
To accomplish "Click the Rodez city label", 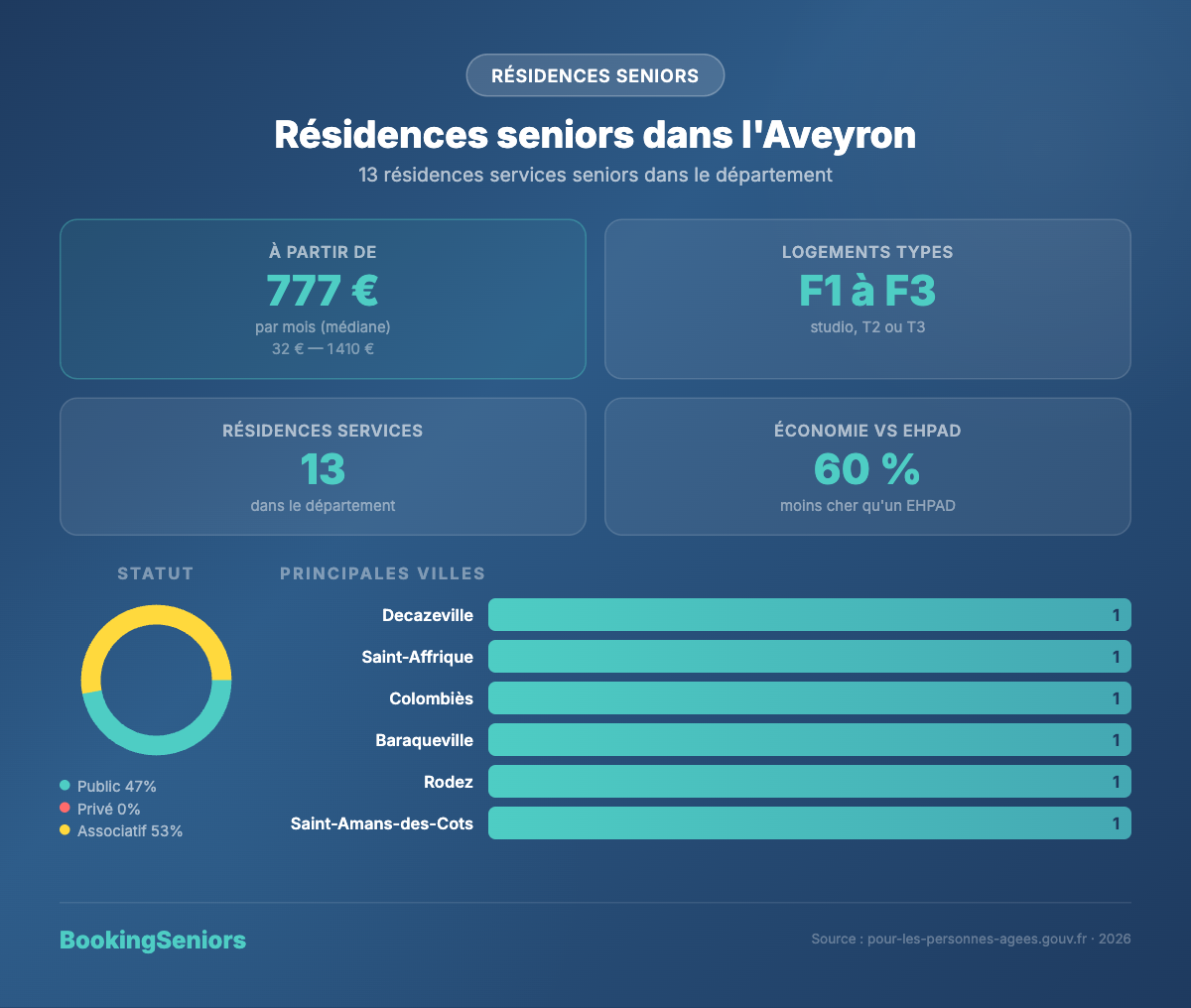I will 449,782.
